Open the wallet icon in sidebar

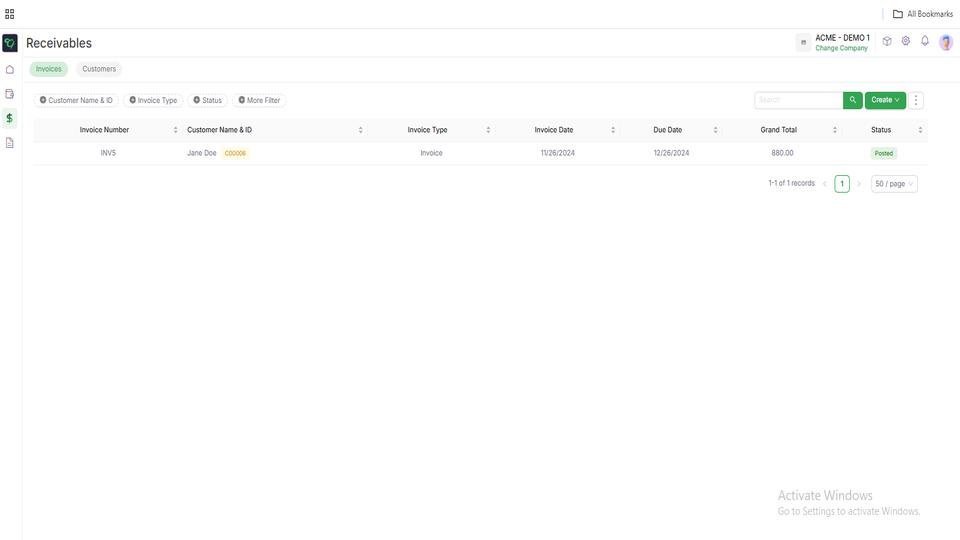pos(10,94)
